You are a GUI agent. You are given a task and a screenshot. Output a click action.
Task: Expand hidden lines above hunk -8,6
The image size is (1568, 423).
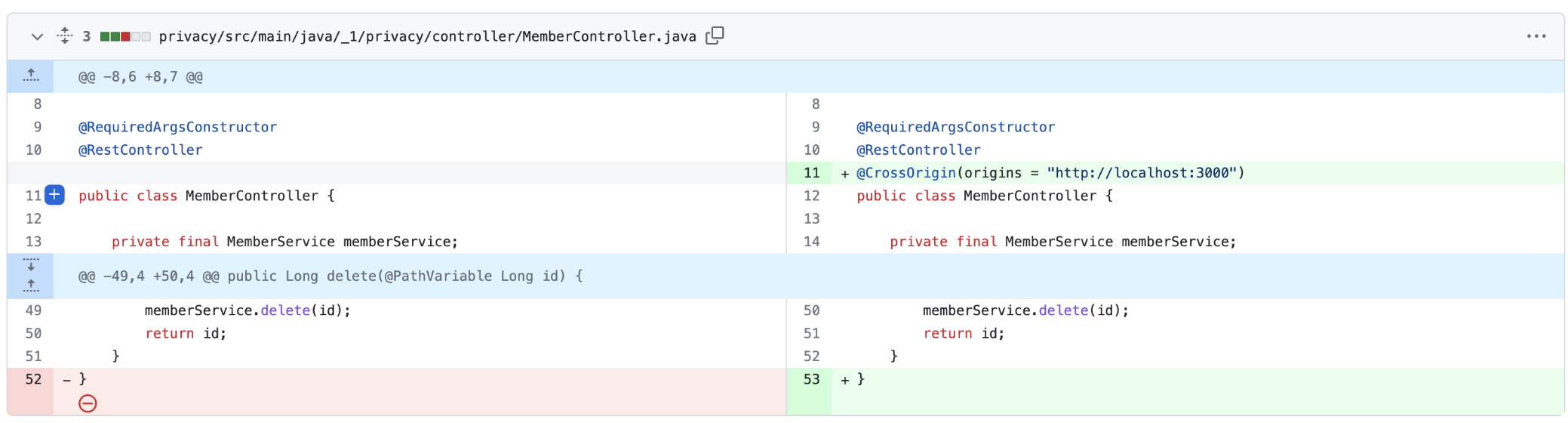pyautogui.click(x=31, y=76)
